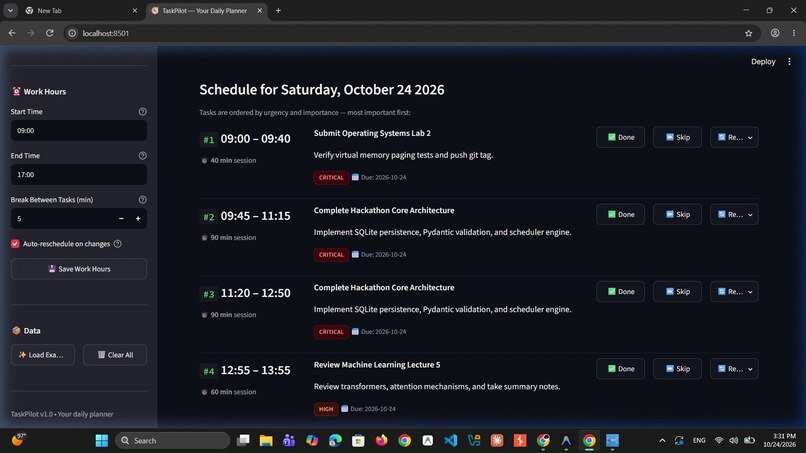
Task: Close the New Tab browser tab
Action: (x=135, y=10)
